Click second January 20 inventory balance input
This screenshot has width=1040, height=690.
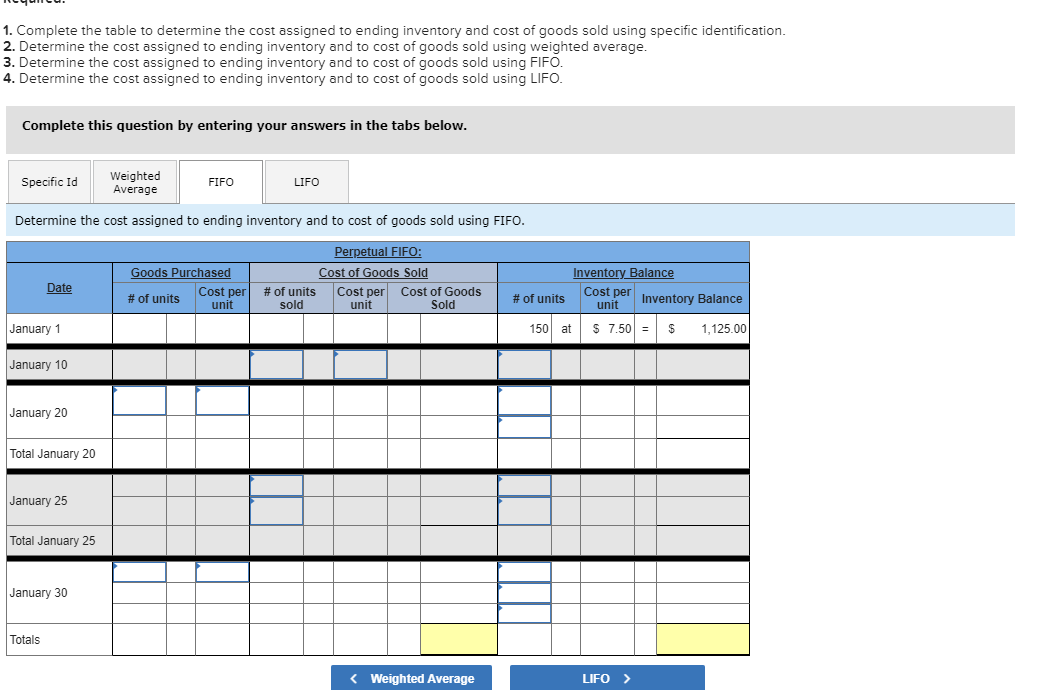click(525, 427)
